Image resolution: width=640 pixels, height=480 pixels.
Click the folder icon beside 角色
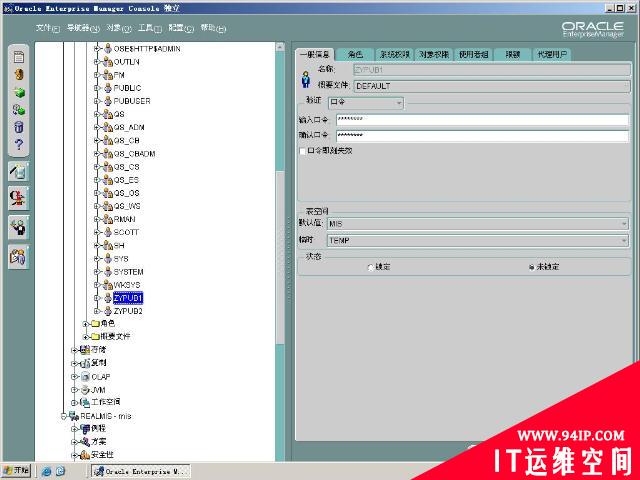click(x=96, y=324)
